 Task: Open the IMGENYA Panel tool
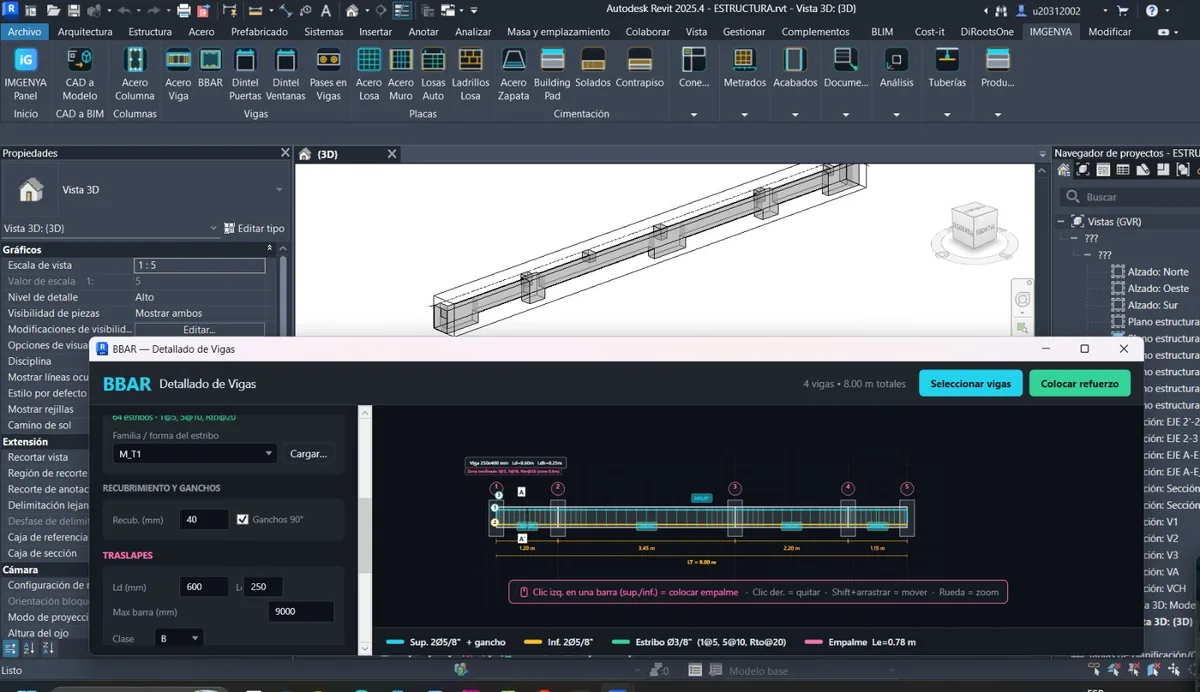point(26,74)
